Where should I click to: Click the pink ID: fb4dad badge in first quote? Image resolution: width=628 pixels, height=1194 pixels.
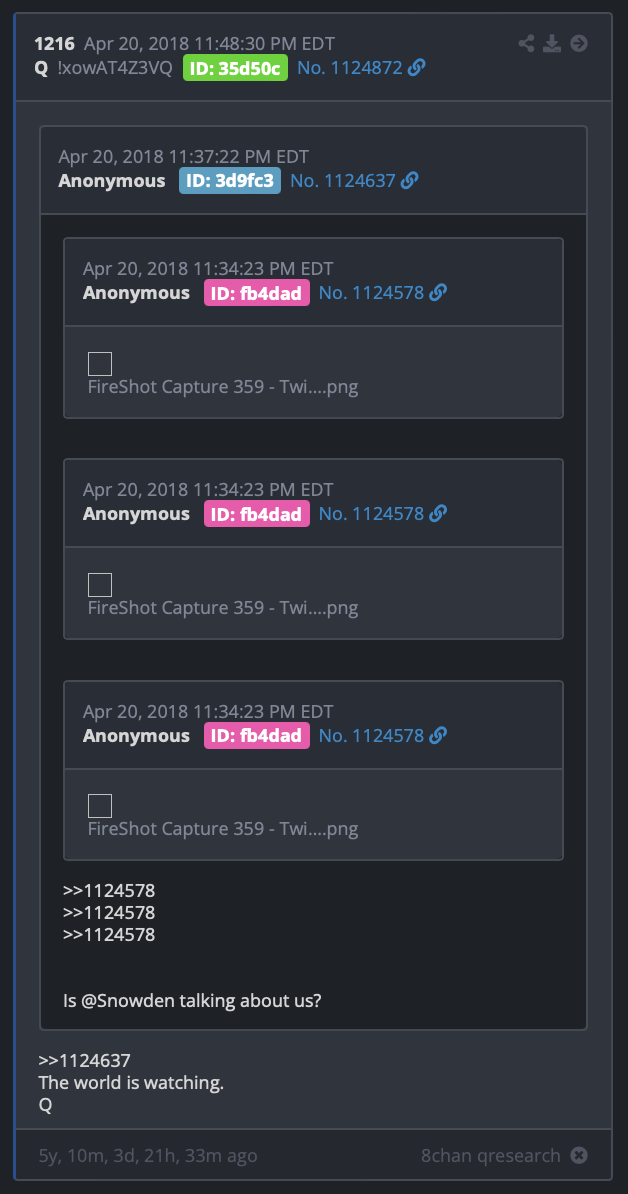click(x=257, y=292)
